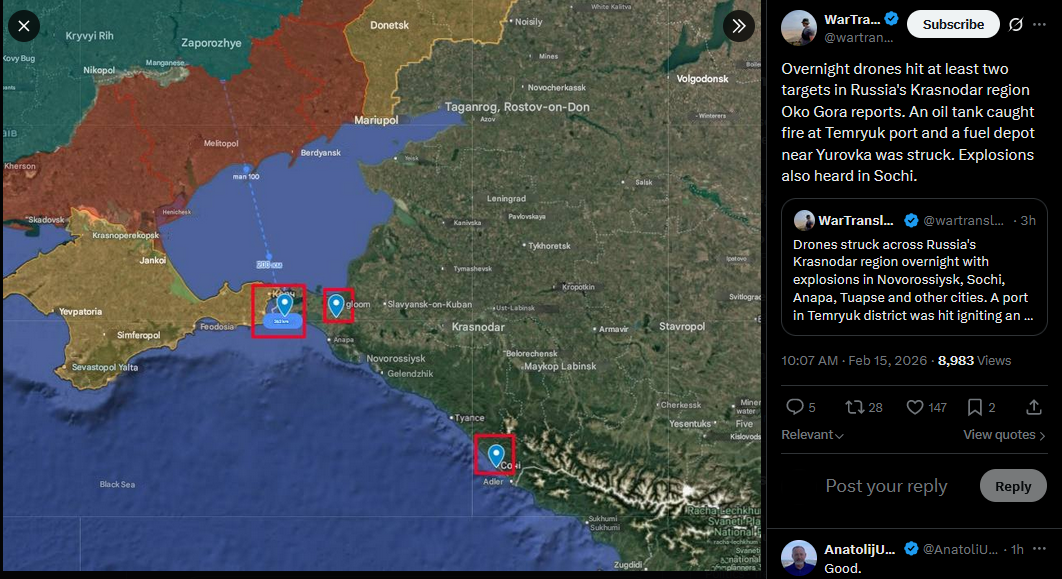Click the quoted post's small avatar
Image resolution: width=1062 pixels, height=579 pixels.
(x=804, y=220)
